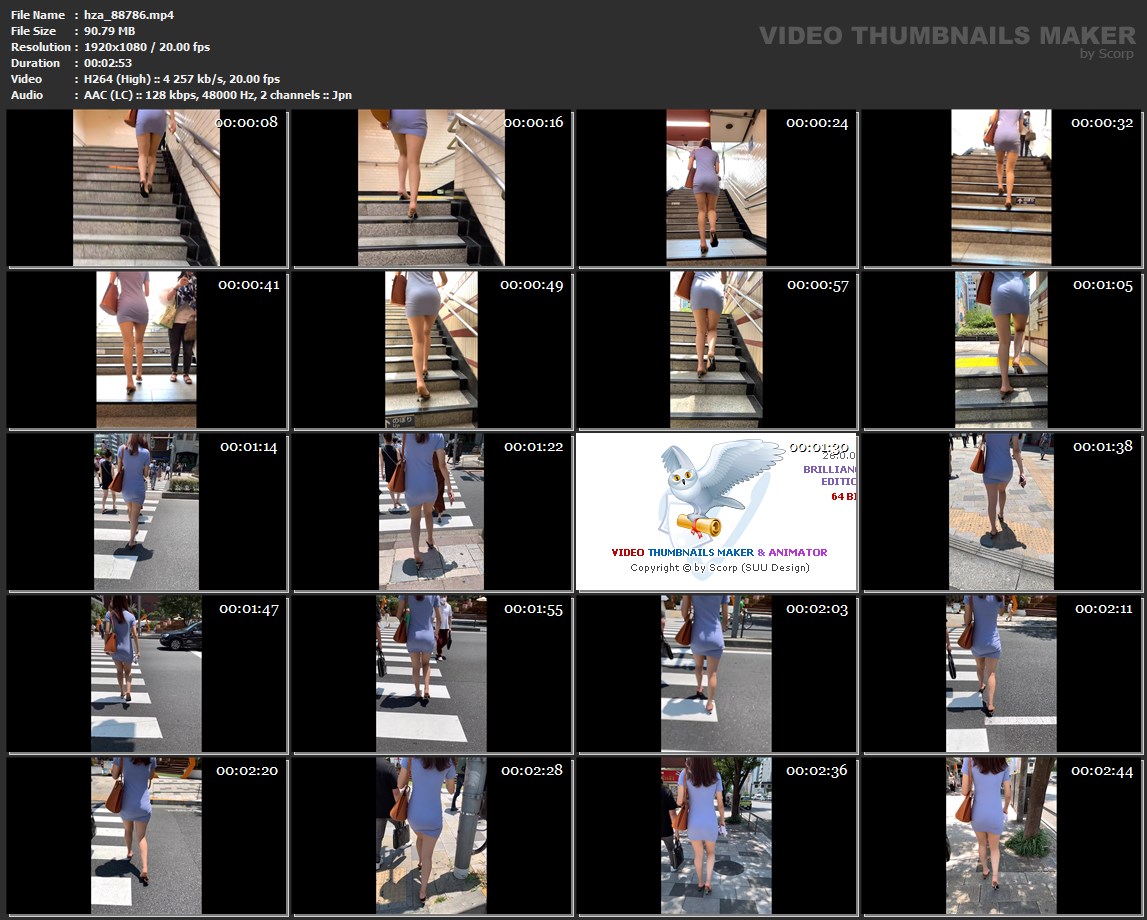1147x920 pixels.
Task: Click the "by Scorp" watermark text
Action: [x=1106, y=54]
